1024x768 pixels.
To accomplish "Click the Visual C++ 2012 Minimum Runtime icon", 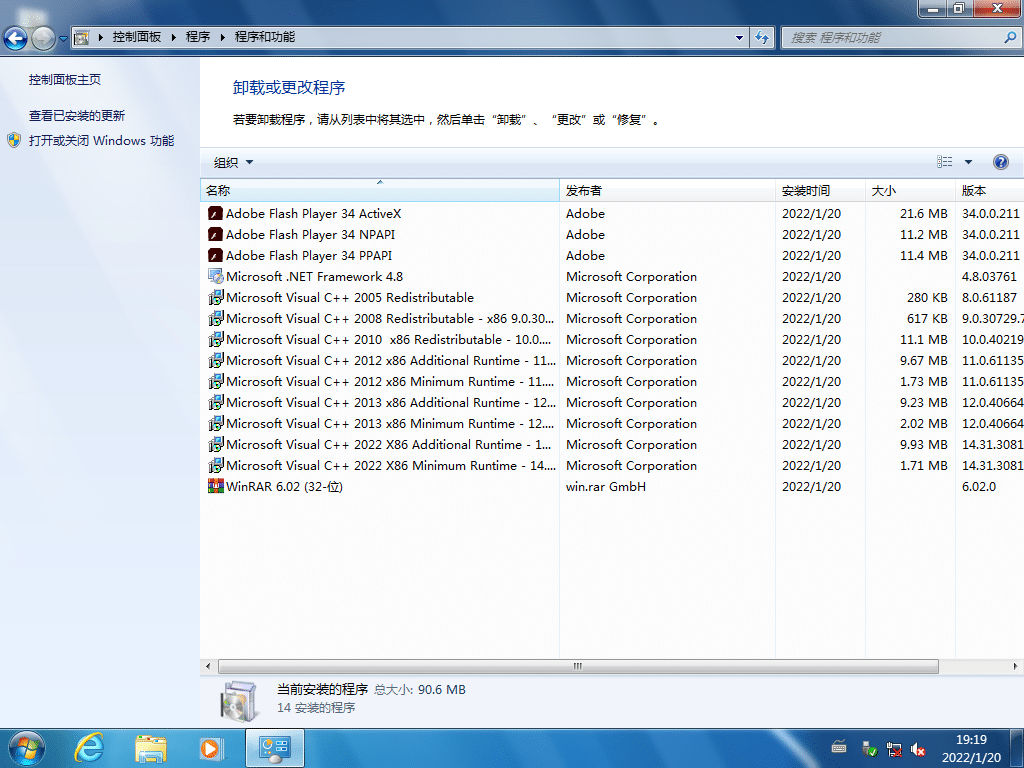I will (216, 381).
